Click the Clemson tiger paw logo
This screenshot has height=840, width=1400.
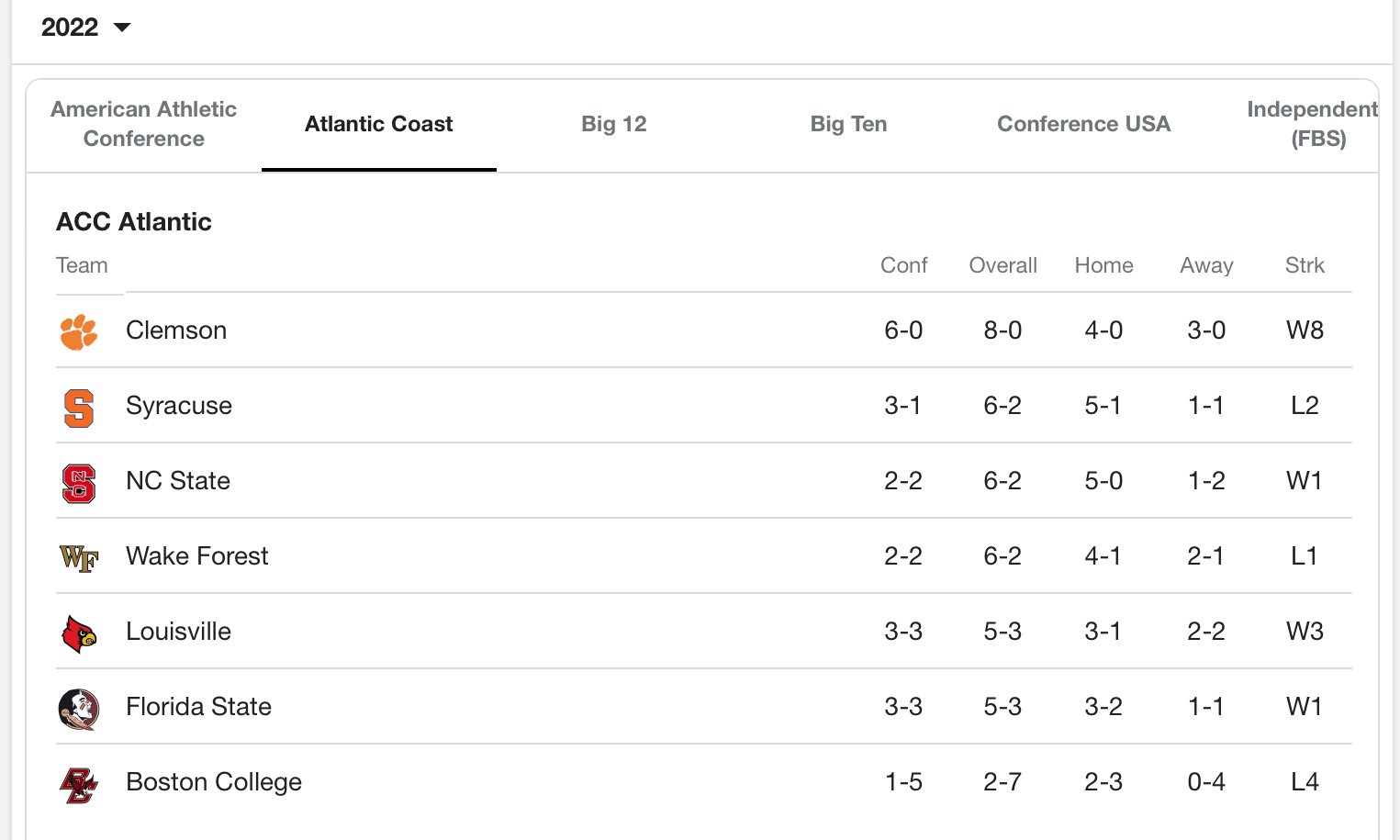tap(79, 331)
